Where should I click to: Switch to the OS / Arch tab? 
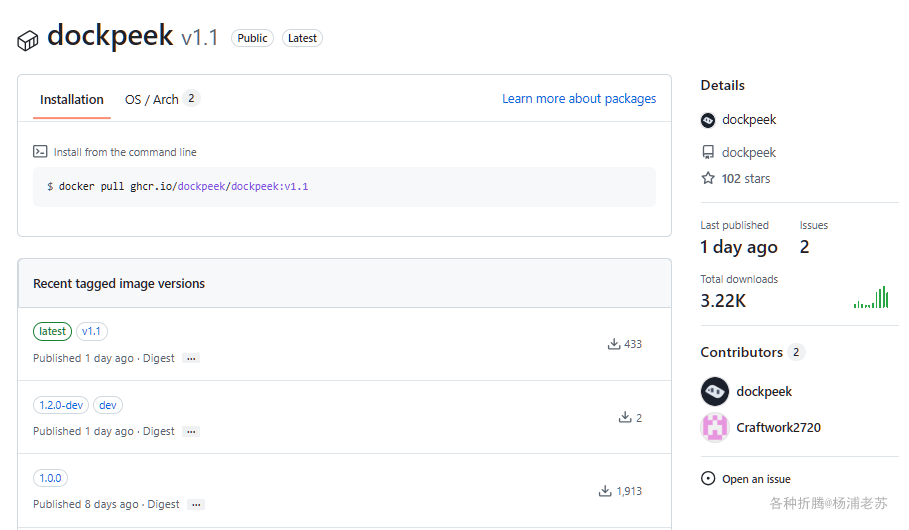162,99
